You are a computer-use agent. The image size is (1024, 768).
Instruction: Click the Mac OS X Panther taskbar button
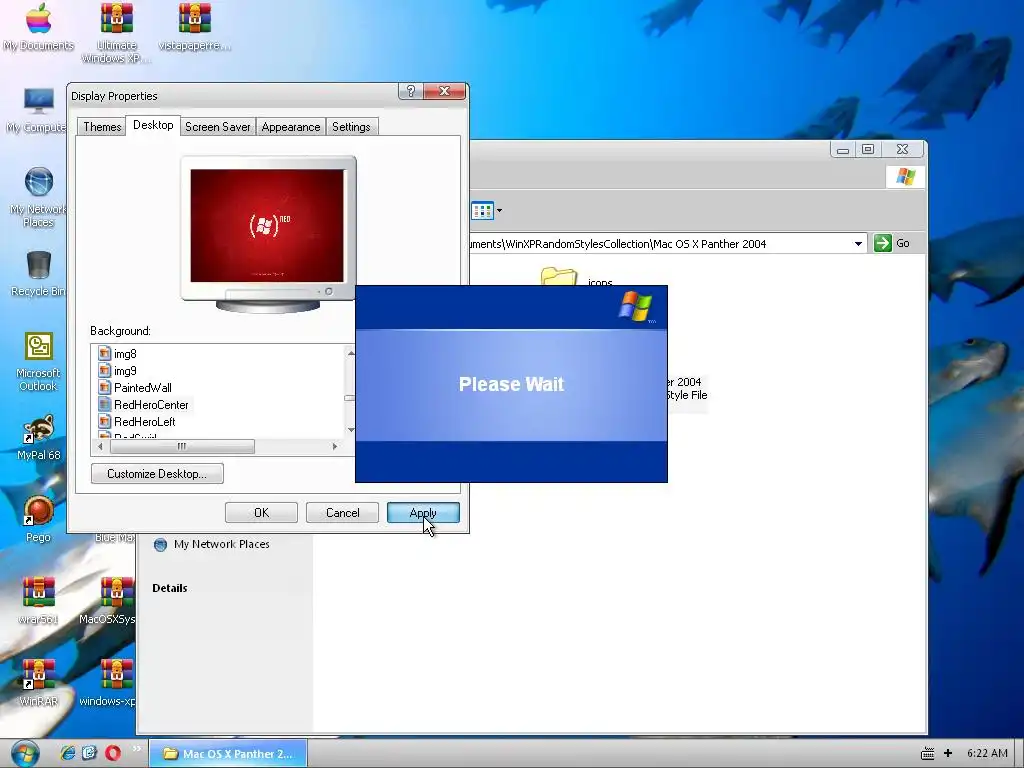tap(228, 754)
